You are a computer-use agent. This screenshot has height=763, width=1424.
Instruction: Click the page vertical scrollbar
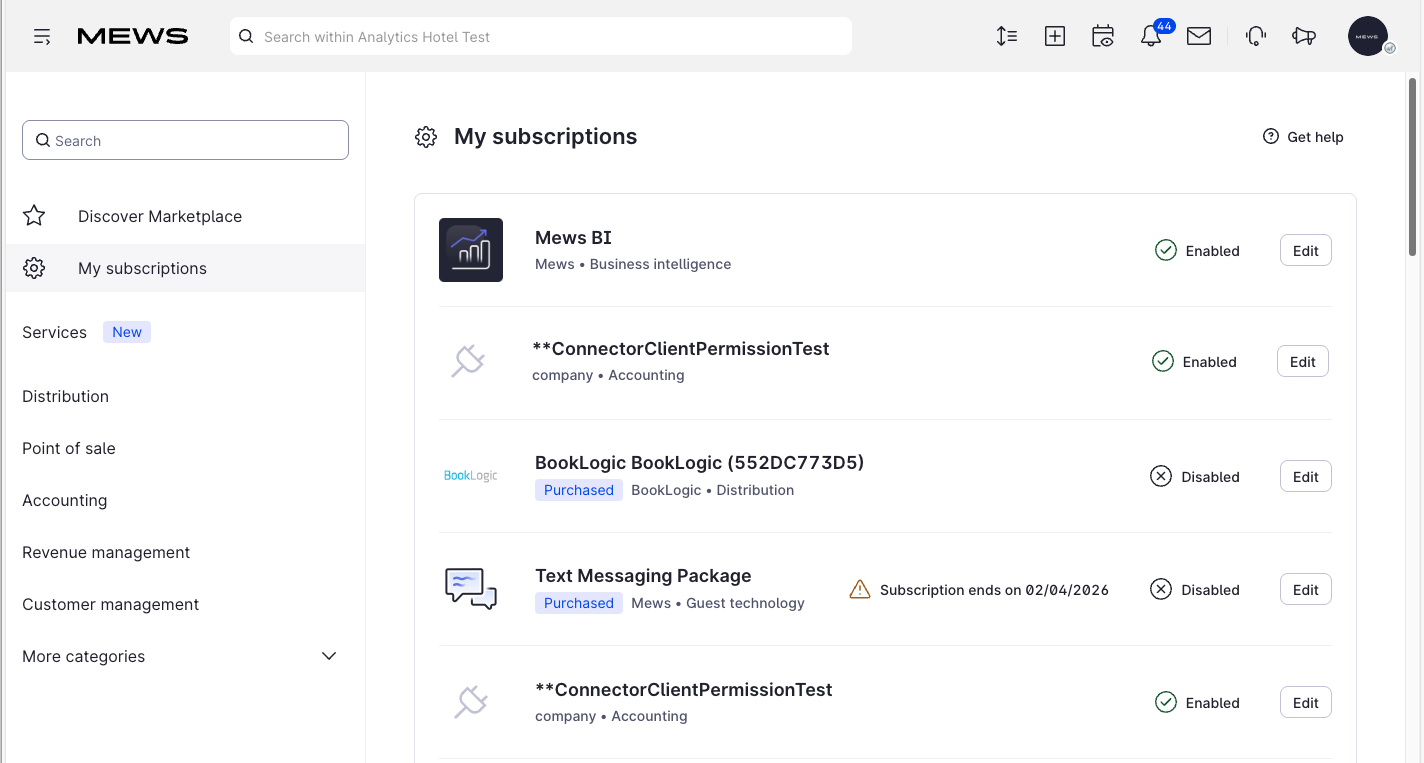[1412, 167]
